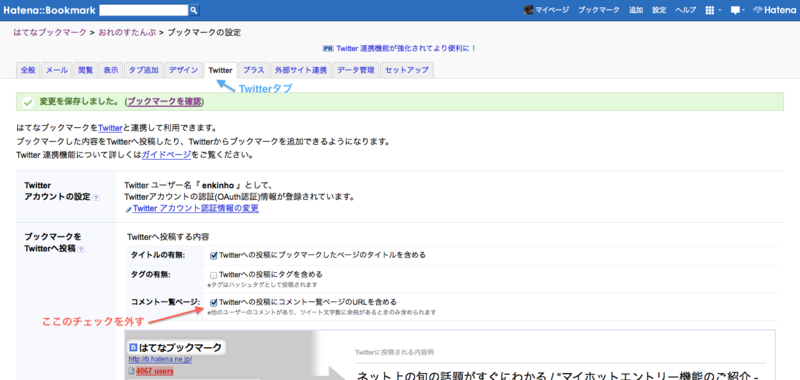Switch to the 全般 tab
The image size is (800, 380).
point(28,70)
